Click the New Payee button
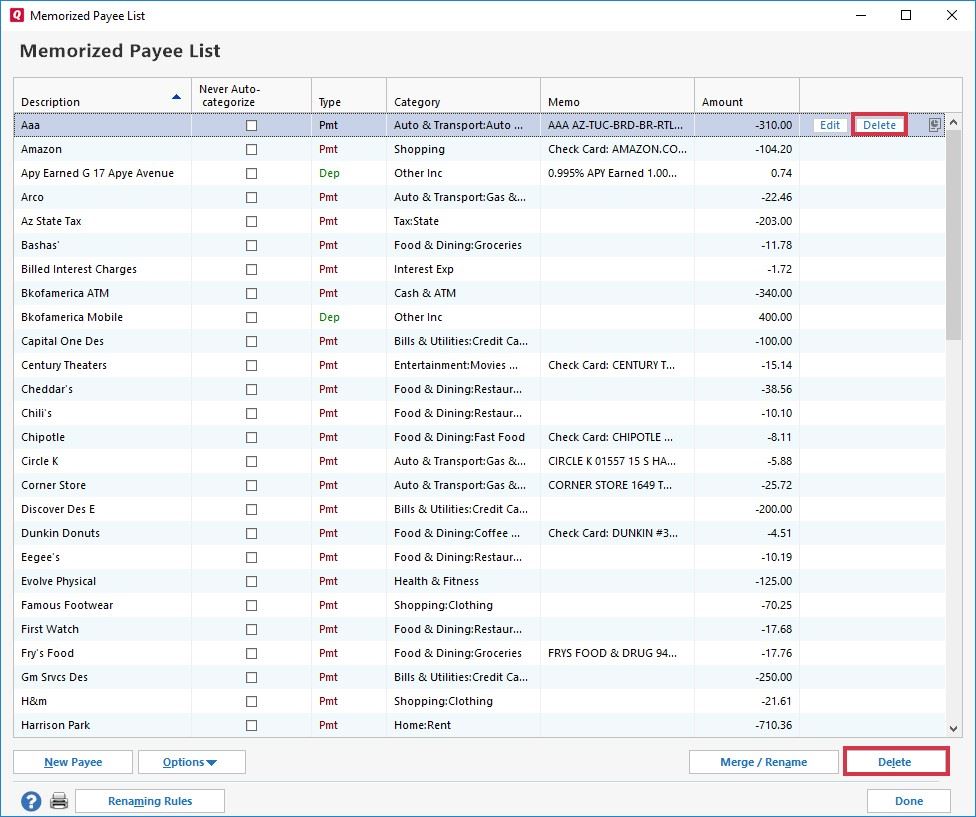This screenshot has height=817, width=976. point(72,762)
